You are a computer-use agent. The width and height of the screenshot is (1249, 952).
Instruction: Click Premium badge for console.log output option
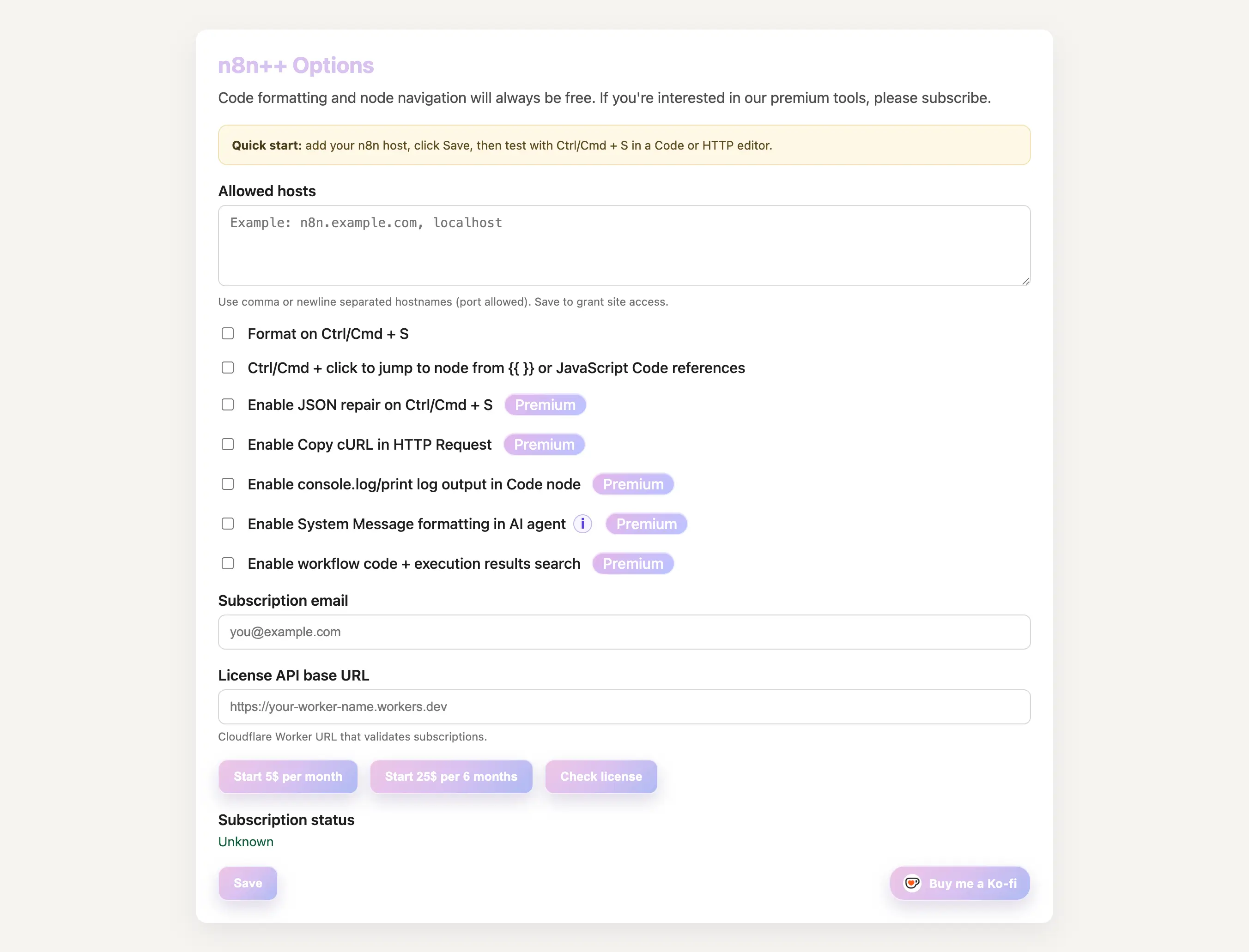tap(633, 484)
